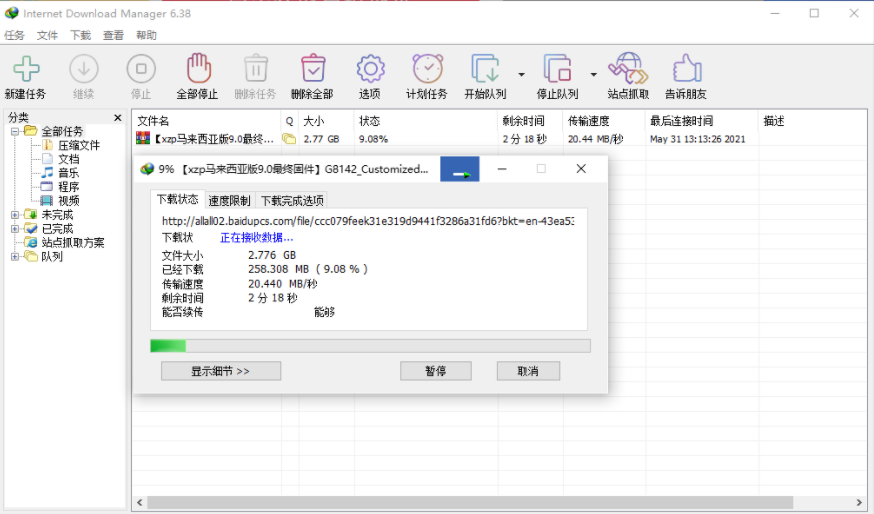The image size is (874, 514).
Task: Click the New Task (新建任务) toolbar icon
Action: pos(25,69)
